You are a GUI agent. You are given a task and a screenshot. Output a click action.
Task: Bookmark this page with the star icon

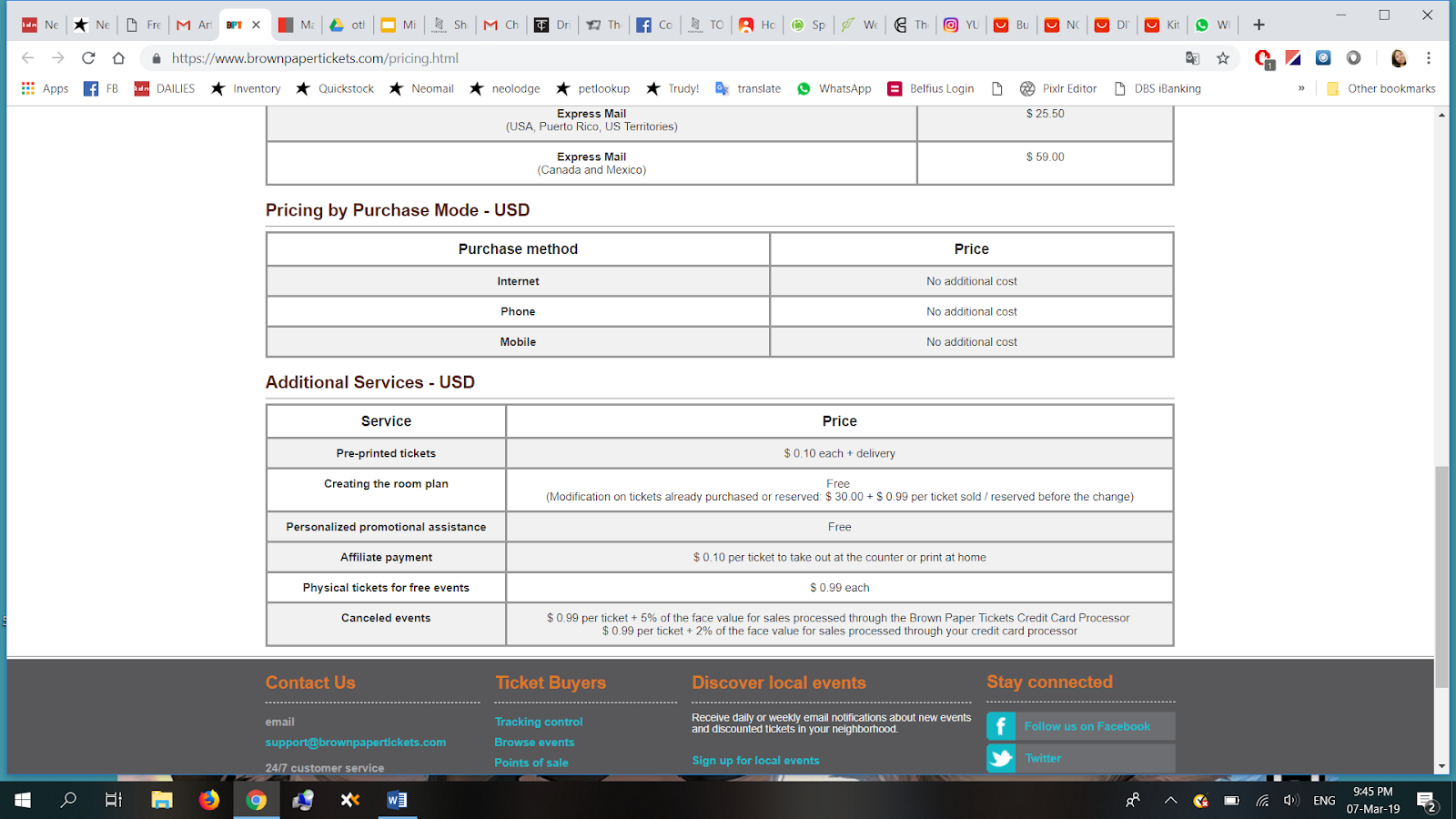(x=1223, y=58)
